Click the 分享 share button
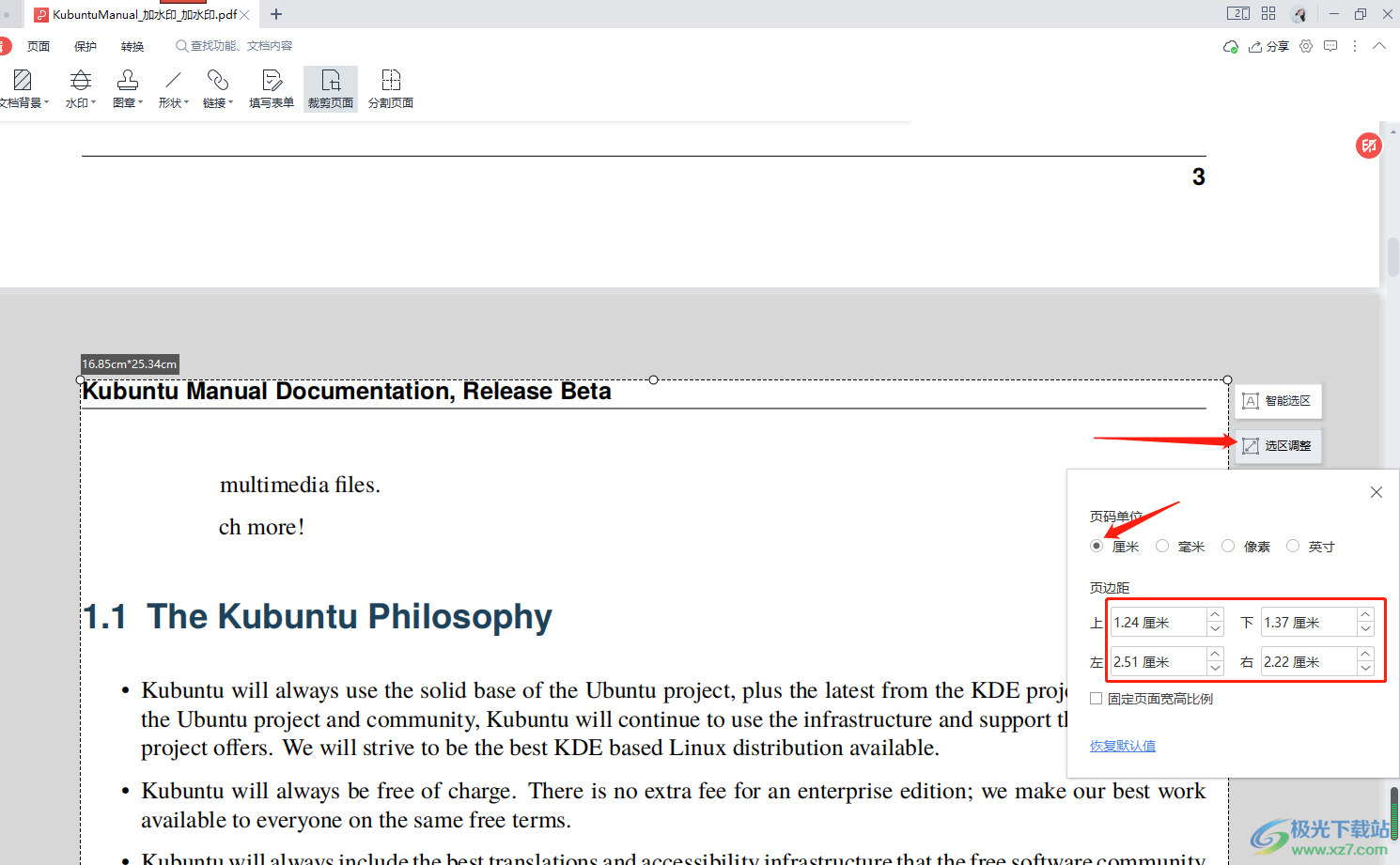This screenshot has height=865, width=1400. click(x=1268, y=46)
